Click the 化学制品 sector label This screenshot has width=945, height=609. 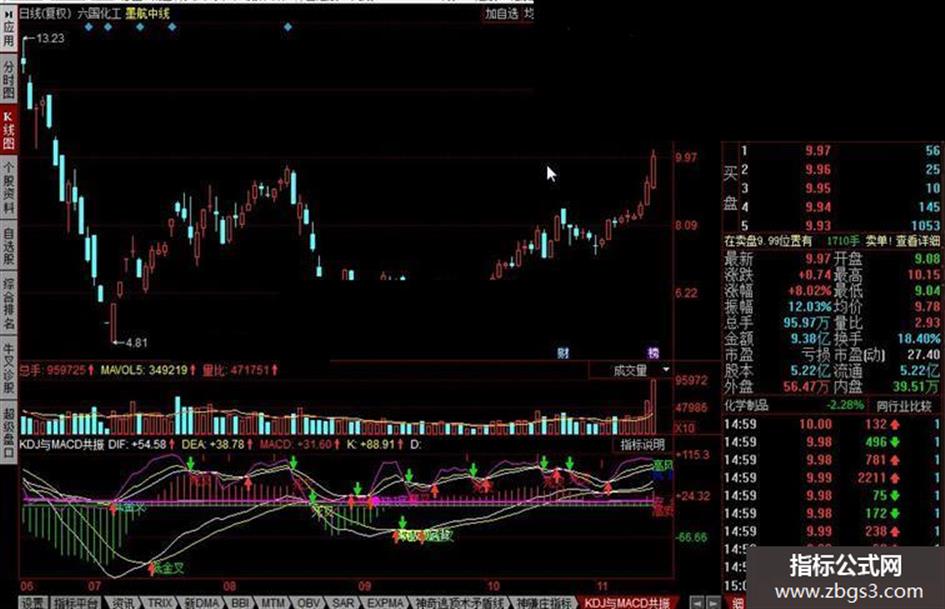746,405
